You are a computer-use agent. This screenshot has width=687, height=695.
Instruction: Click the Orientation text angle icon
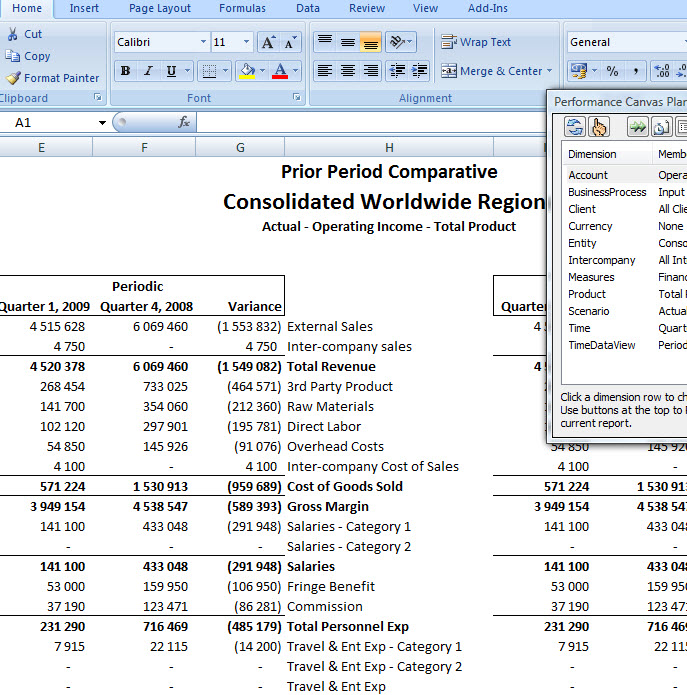[x=397, y=42]
